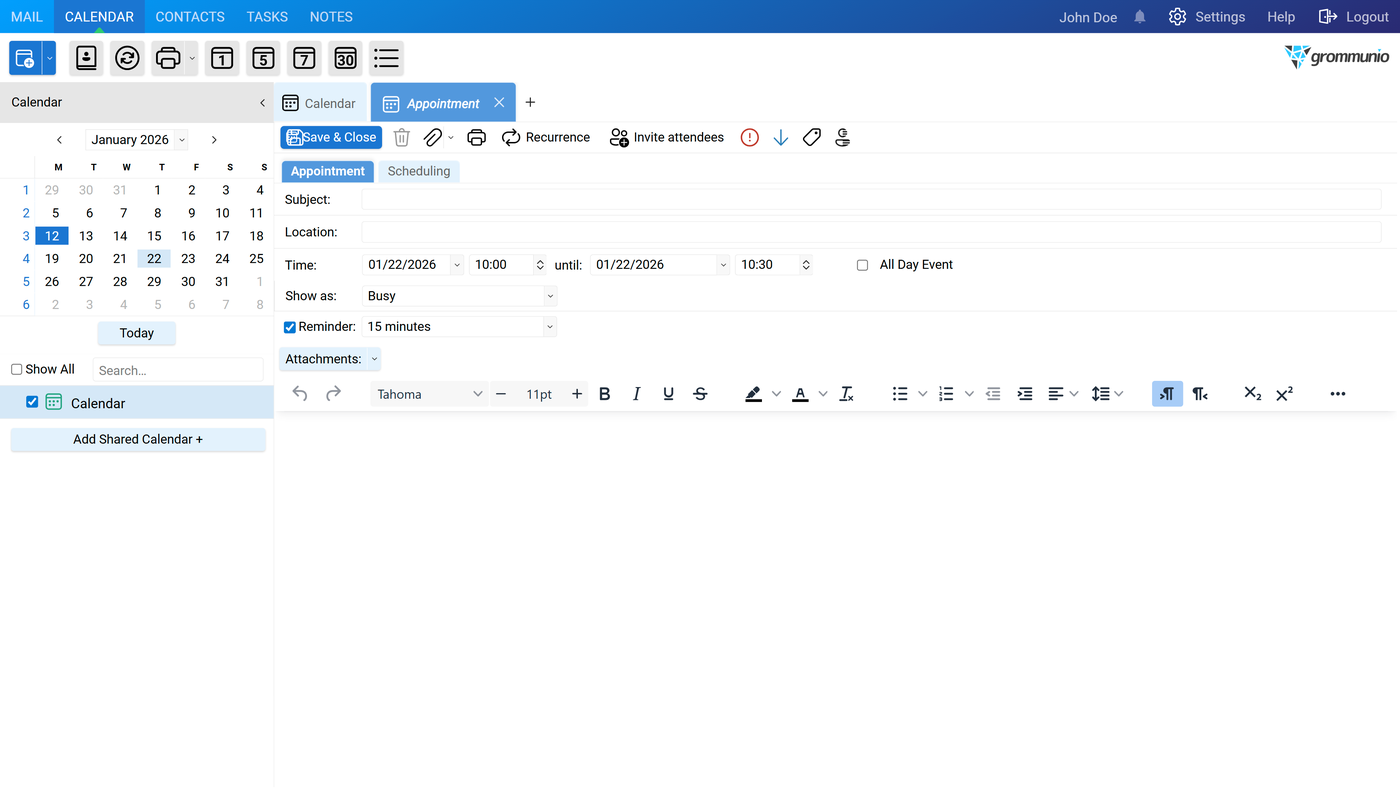Toggle italic formatting
1400x788 pixels.
(x=637, y=394)
